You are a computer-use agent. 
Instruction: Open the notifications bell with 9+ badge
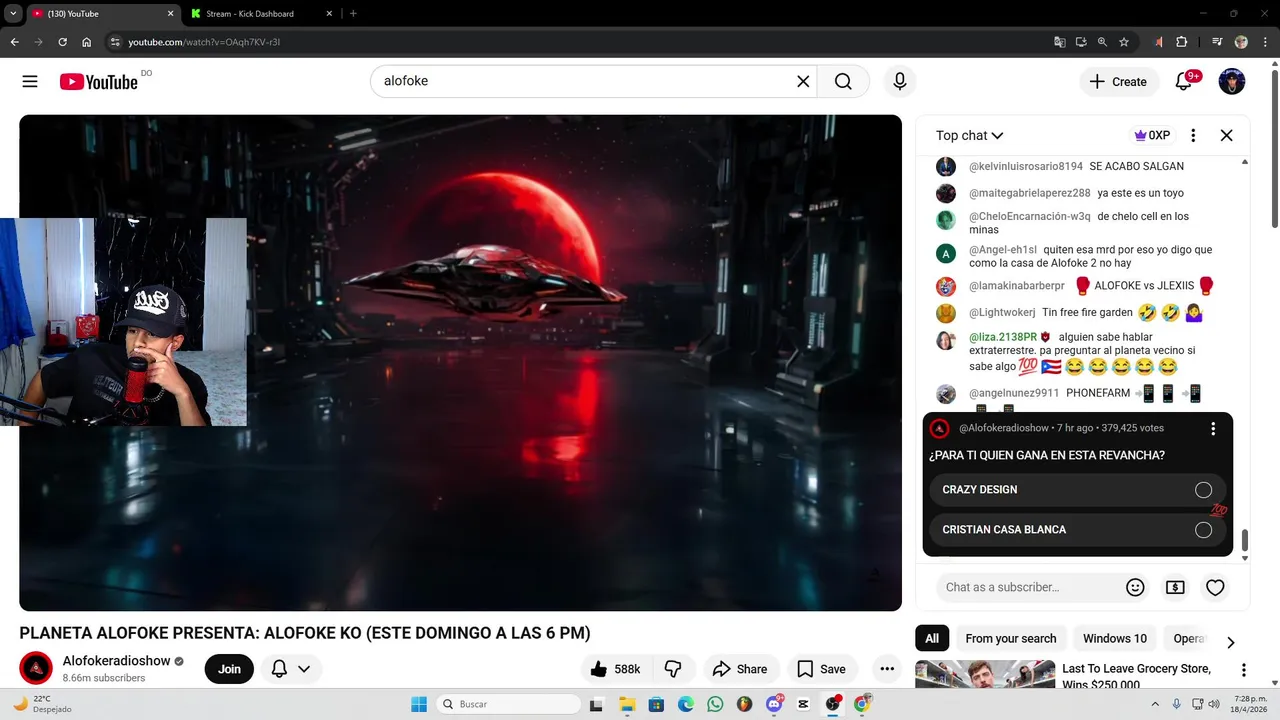(x=1184, y=82)
